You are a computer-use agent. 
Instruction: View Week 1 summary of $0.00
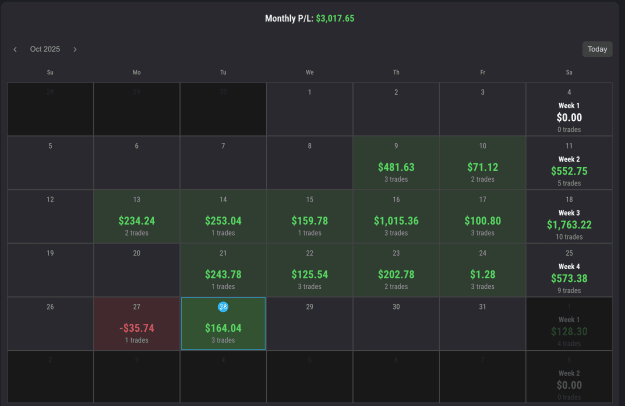pyautogui.click(x=569, y=109)
